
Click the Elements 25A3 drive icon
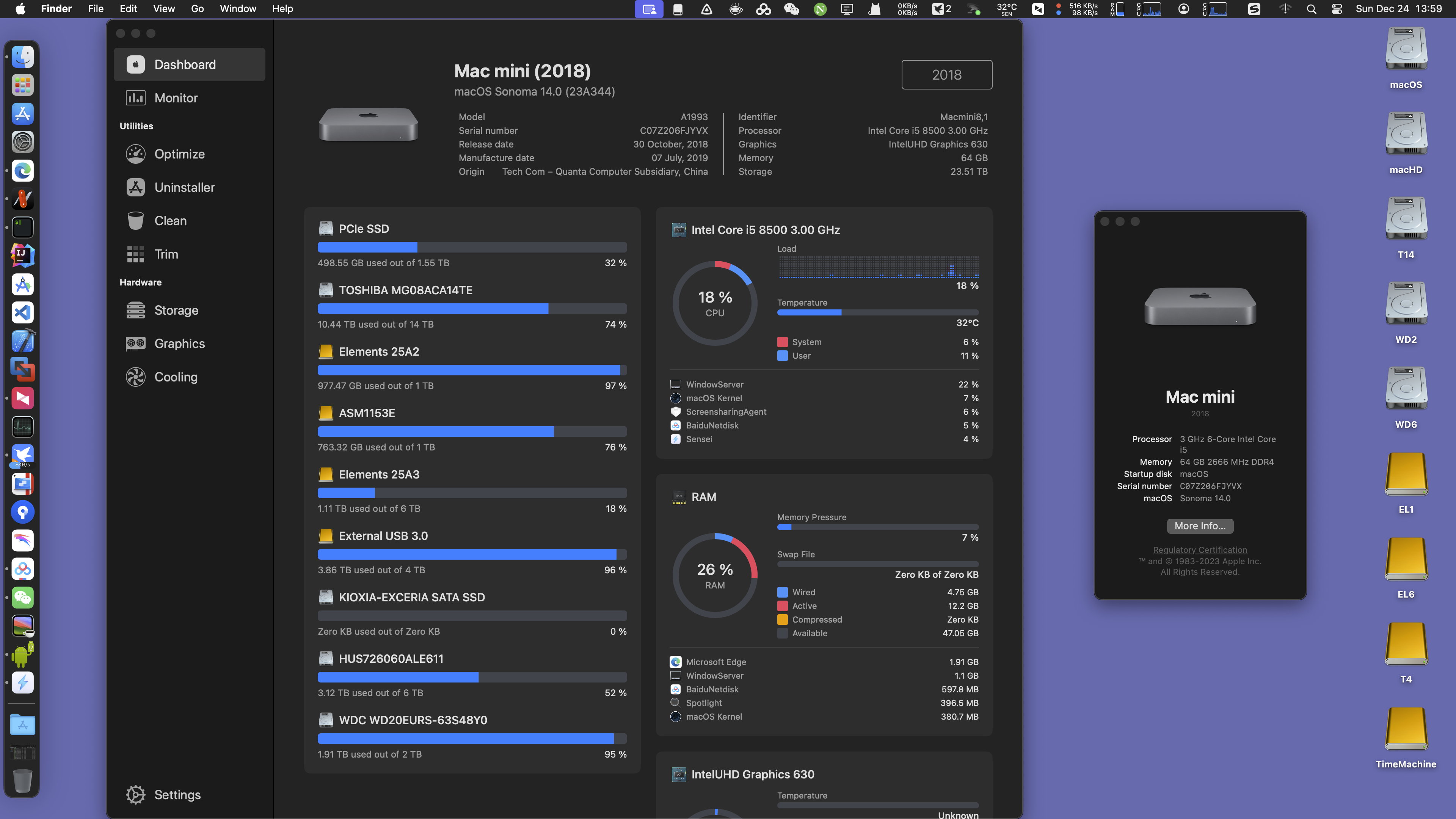point(326,474)
